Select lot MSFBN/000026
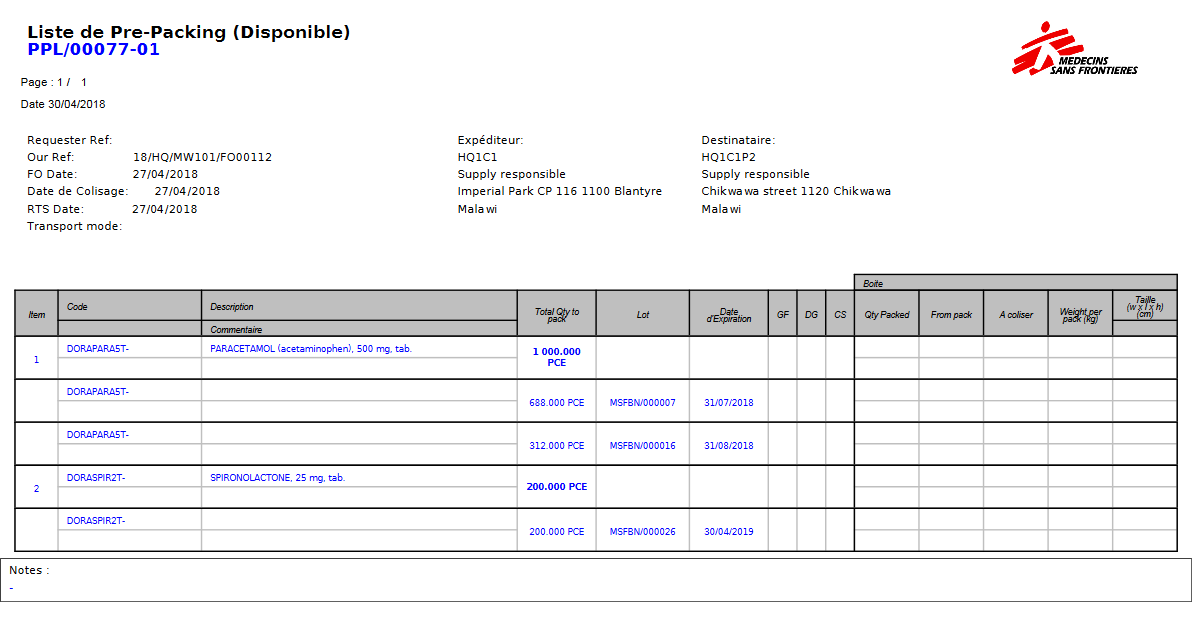The height and width of the screenshot is (621, 1200). [x=642, y=532]
